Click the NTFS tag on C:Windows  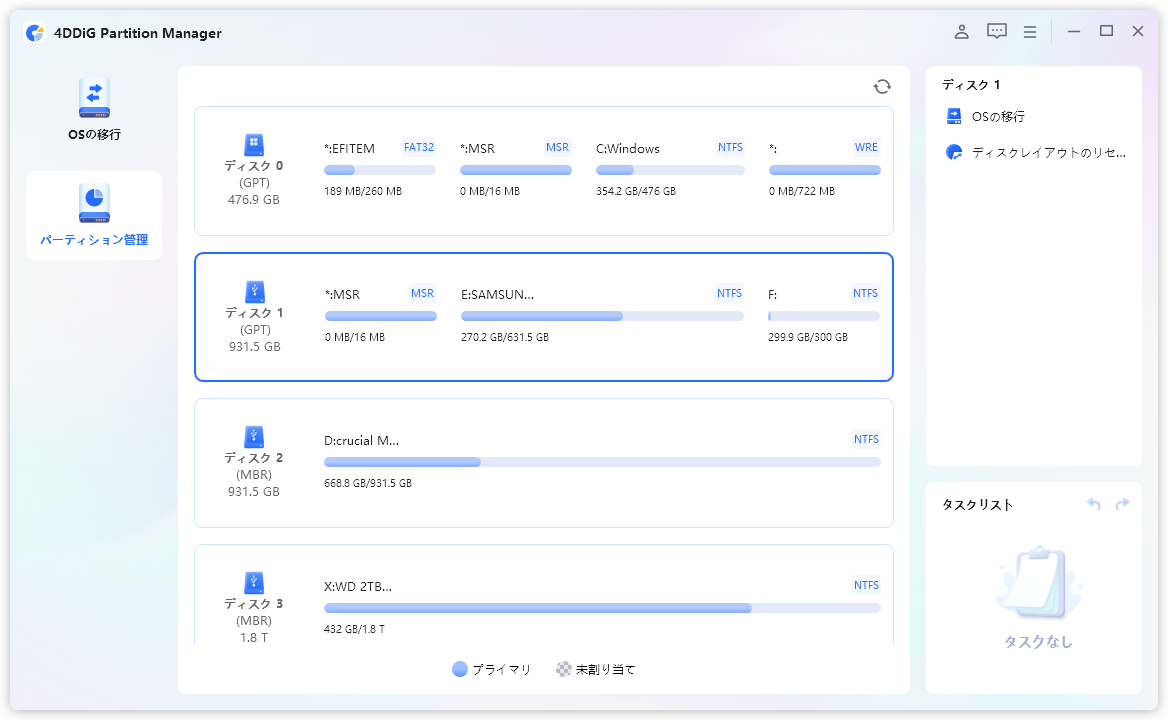(731, 147)
